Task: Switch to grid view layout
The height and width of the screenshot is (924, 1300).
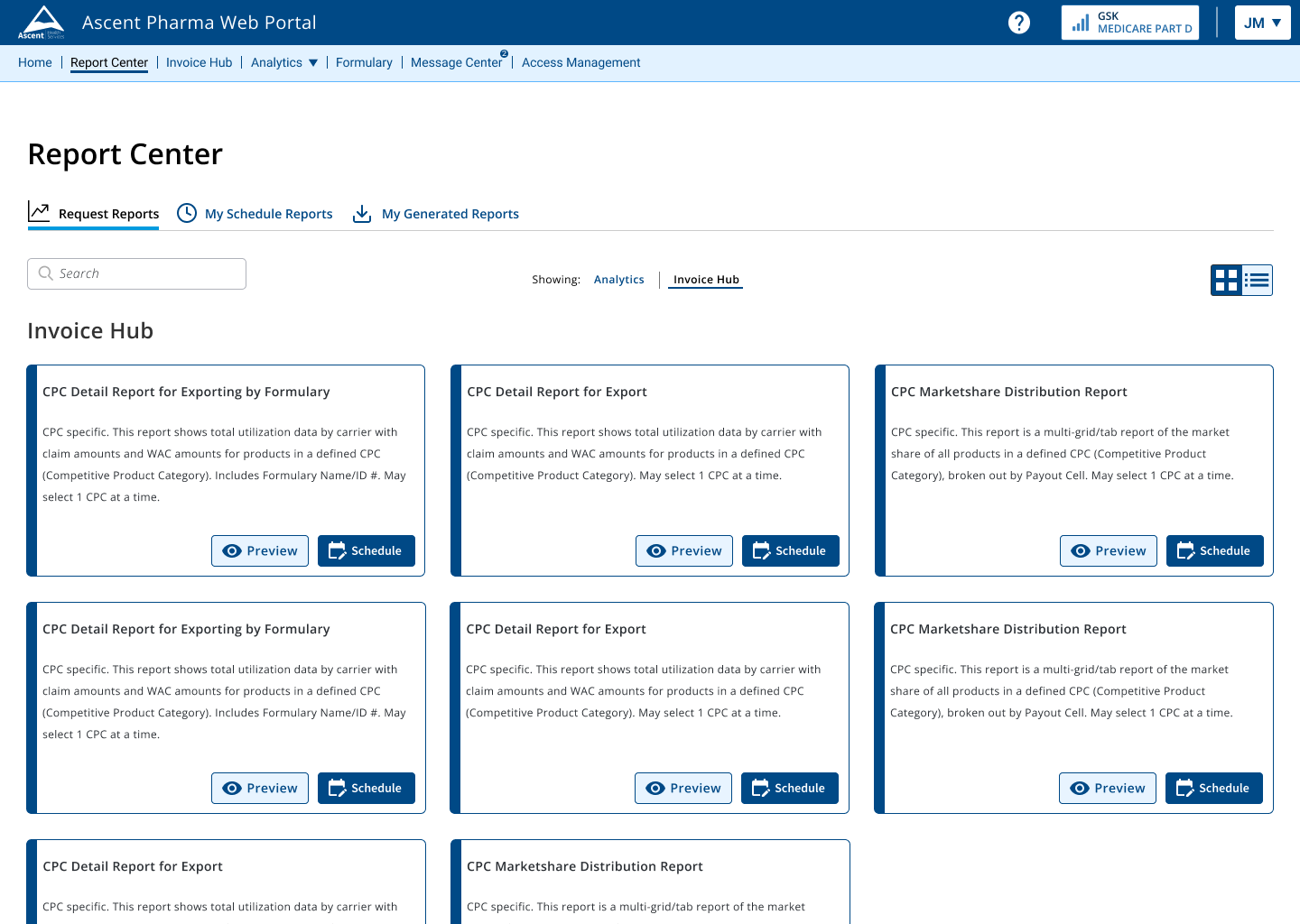Action: tap(1226, 281)
